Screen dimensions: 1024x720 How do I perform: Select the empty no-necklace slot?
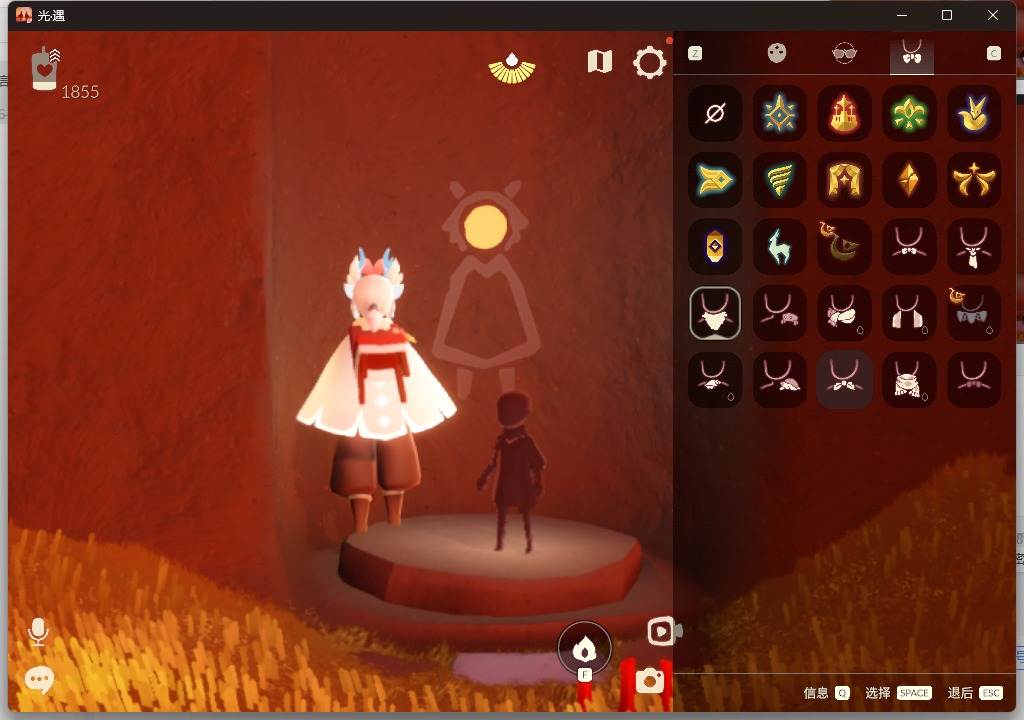coord(715,113)
